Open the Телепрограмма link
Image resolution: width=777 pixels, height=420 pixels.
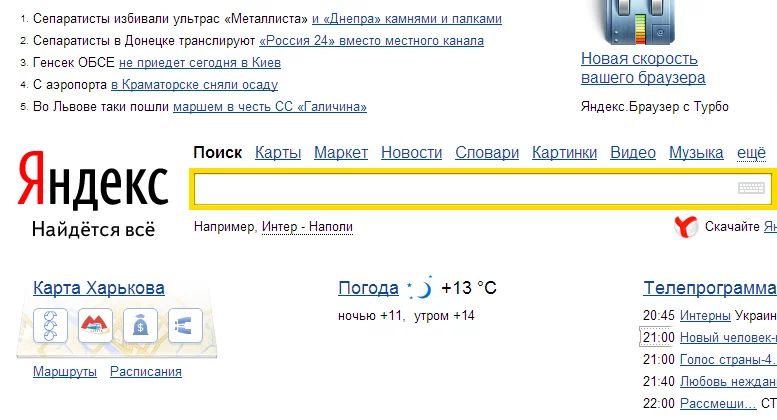(x=710, y=288)
